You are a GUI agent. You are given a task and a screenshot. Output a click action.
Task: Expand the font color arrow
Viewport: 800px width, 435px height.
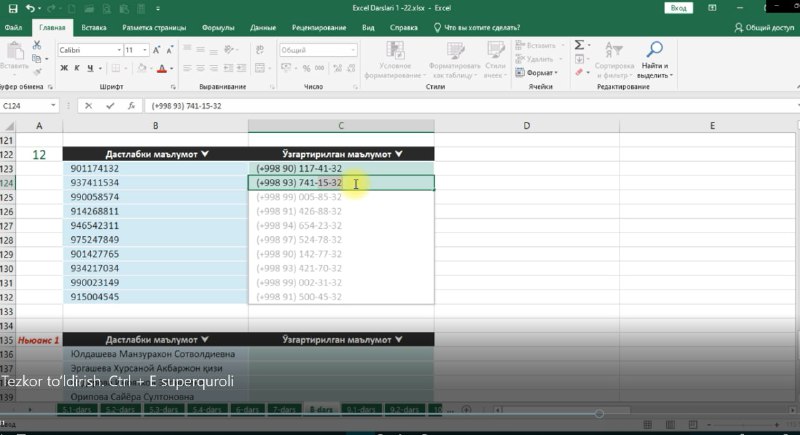(171, 68)
